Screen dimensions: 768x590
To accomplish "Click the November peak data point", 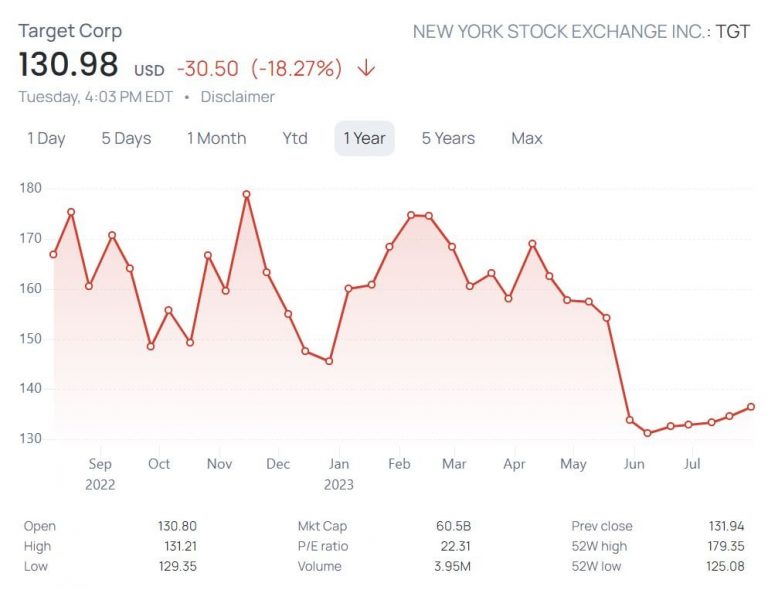I will point(246,194).
